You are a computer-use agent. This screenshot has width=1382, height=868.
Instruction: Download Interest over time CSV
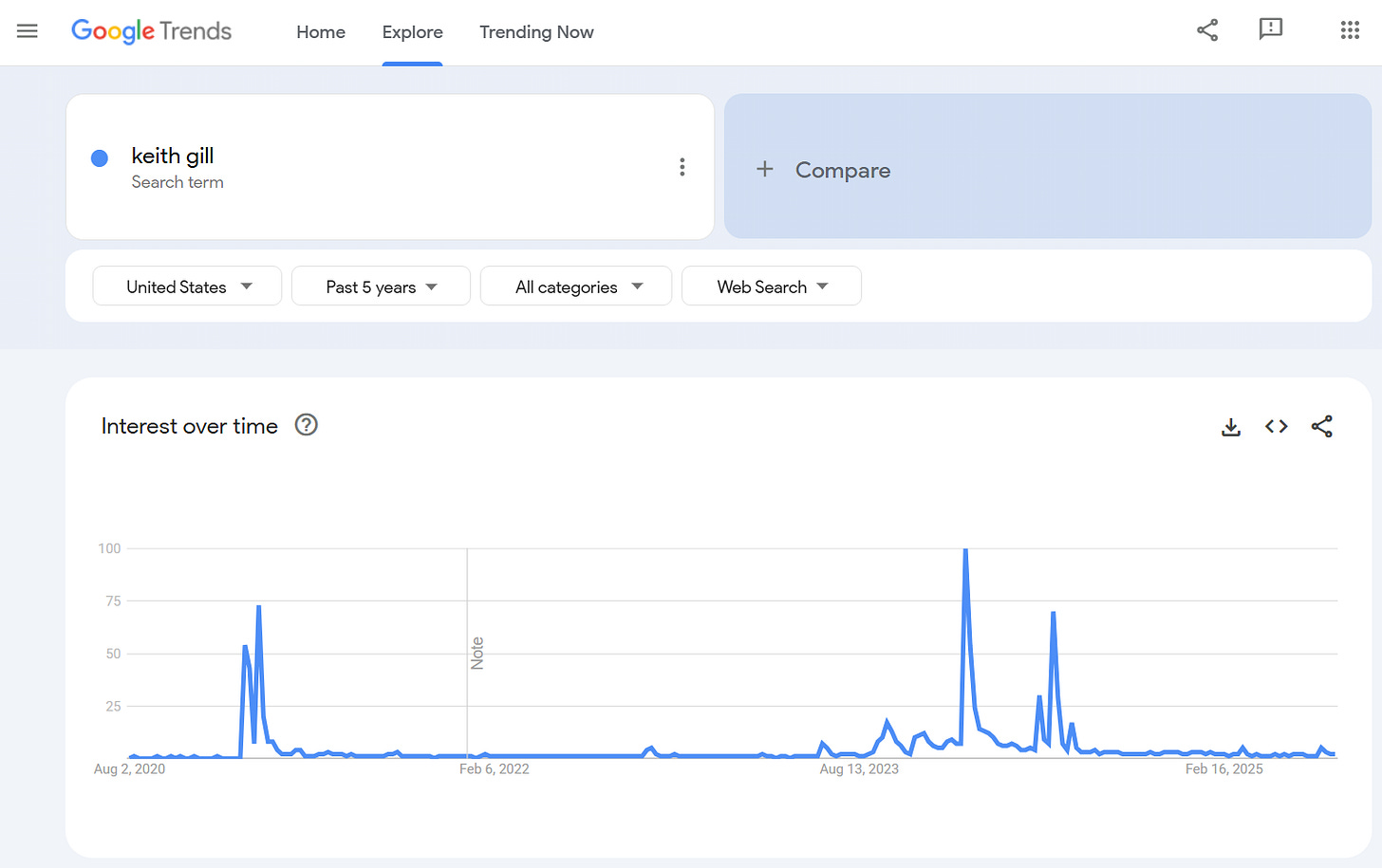[x=1231, y=427]
